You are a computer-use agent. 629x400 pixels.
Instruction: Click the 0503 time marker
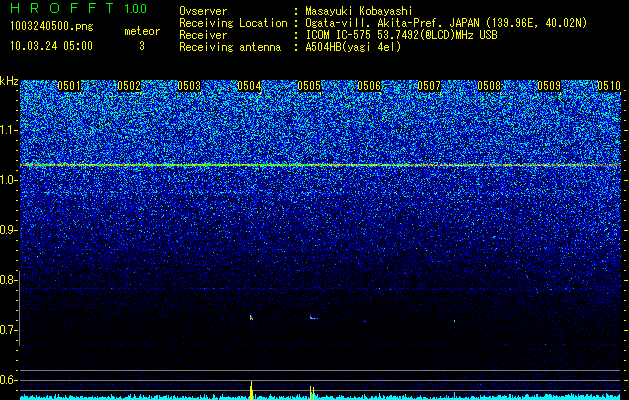pos(189,86)
